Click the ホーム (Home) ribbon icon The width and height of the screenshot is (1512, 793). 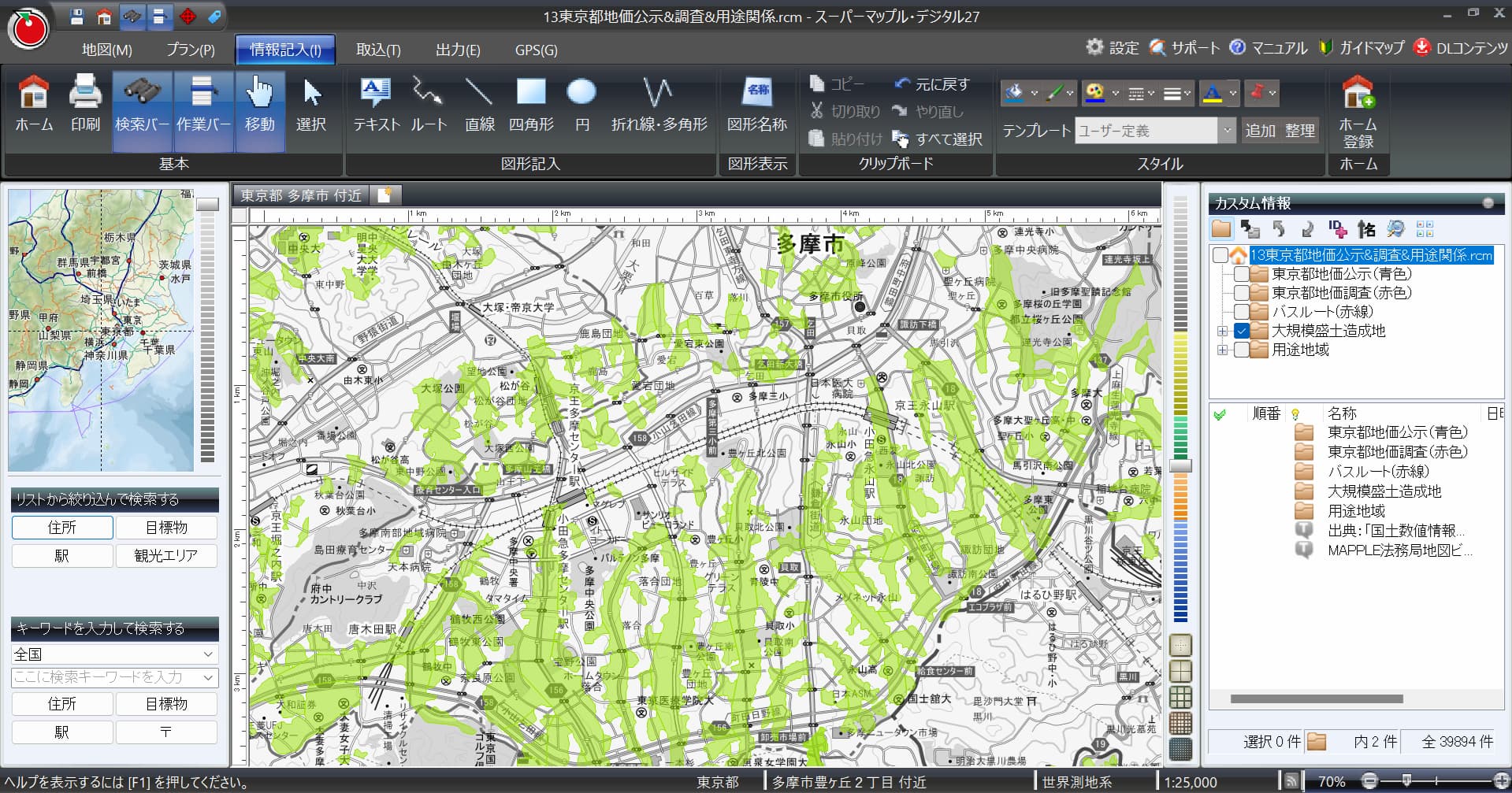pyautogui.click(x=34, y=103)
